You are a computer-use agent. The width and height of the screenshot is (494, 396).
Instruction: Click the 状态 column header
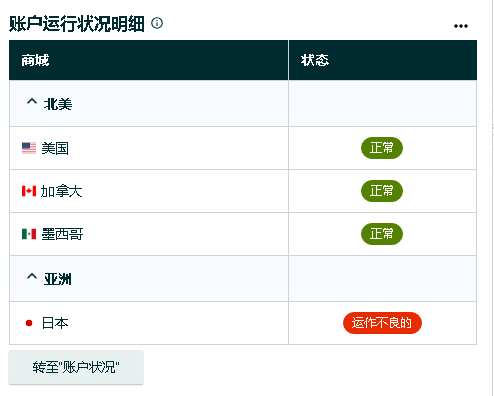pos(383,60)
